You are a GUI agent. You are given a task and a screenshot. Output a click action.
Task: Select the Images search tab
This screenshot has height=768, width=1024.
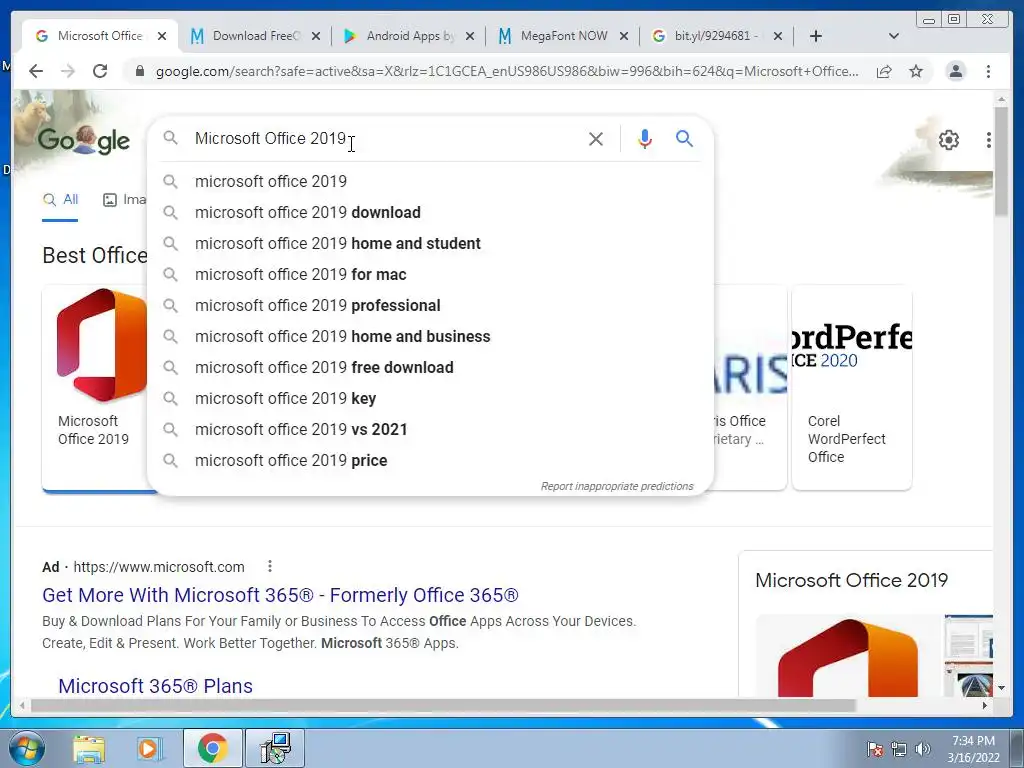[125, 200]
